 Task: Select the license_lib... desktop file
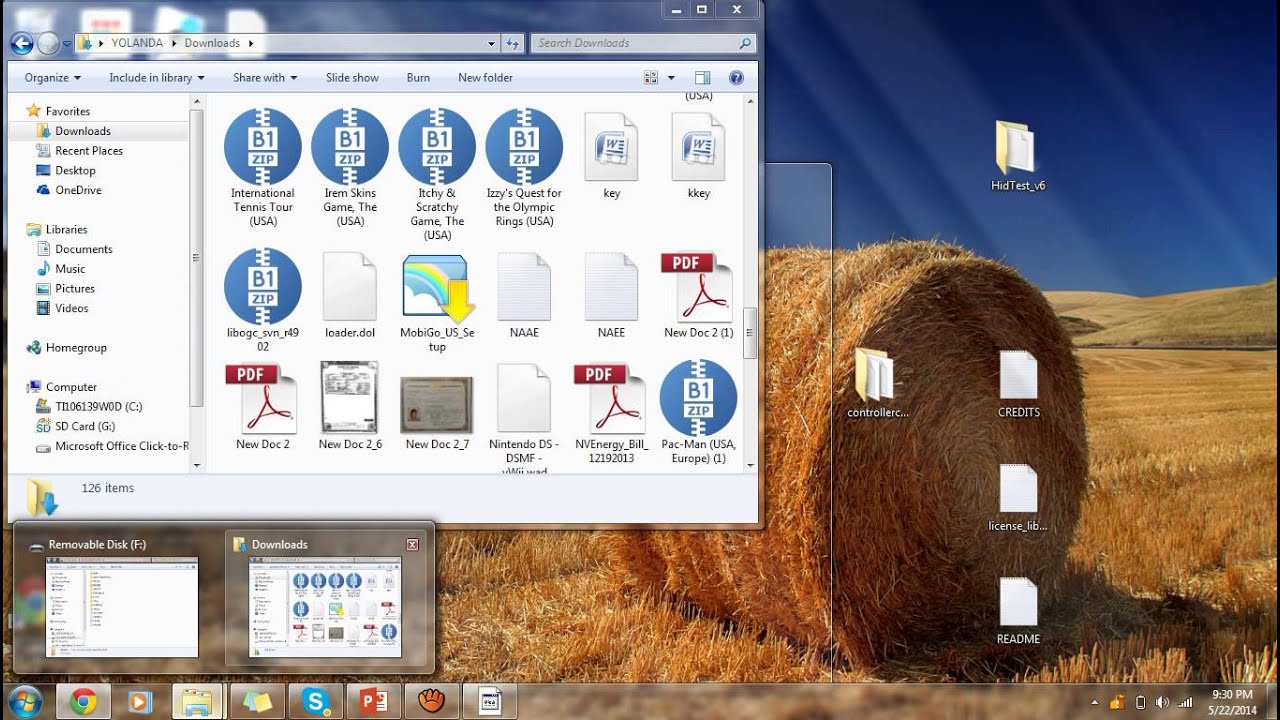pyautogui.click(x=1018, y=497)
